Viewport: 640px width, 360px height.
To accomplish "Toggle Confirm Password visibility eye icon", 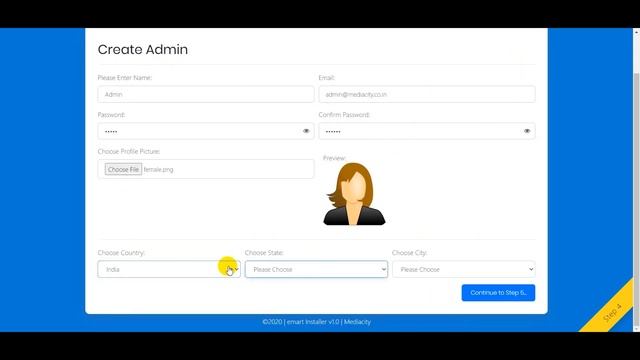I will [x=527, y=131].
